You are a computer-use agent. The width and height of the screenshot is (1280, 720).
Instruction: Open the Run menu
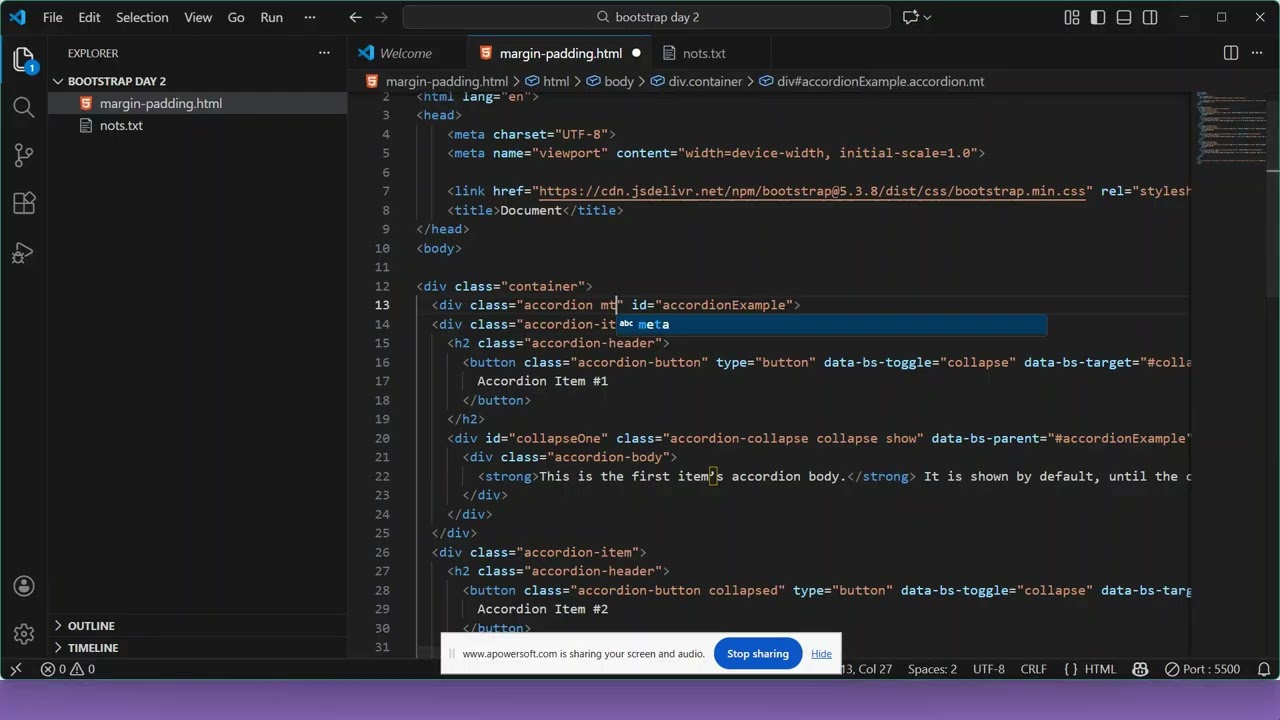[x=271, y=17]
